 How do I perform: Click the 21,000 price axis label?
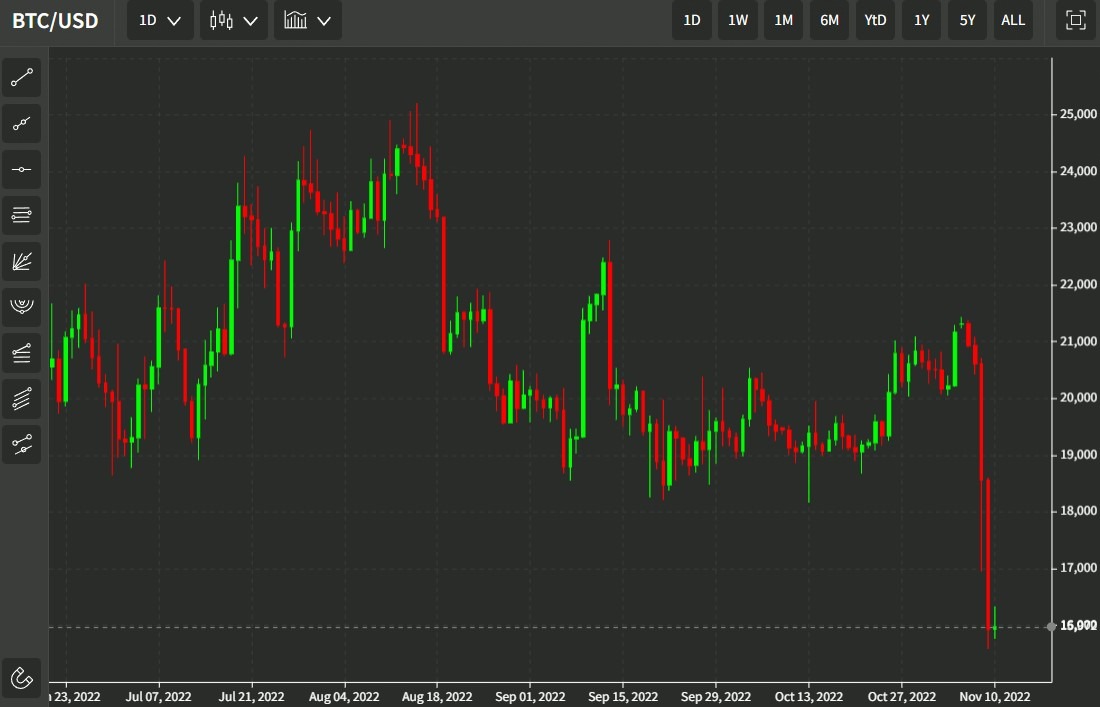[1078, 341]
